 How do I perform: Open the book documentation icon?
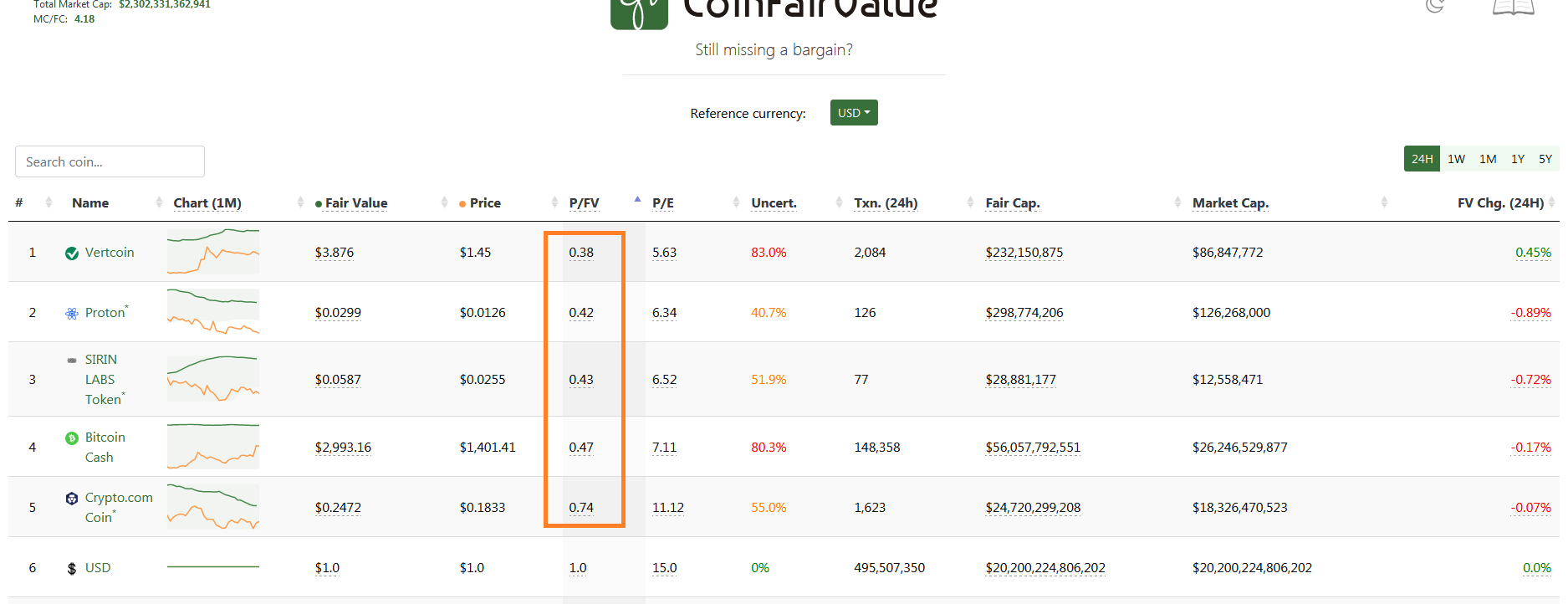(1513, 8)
